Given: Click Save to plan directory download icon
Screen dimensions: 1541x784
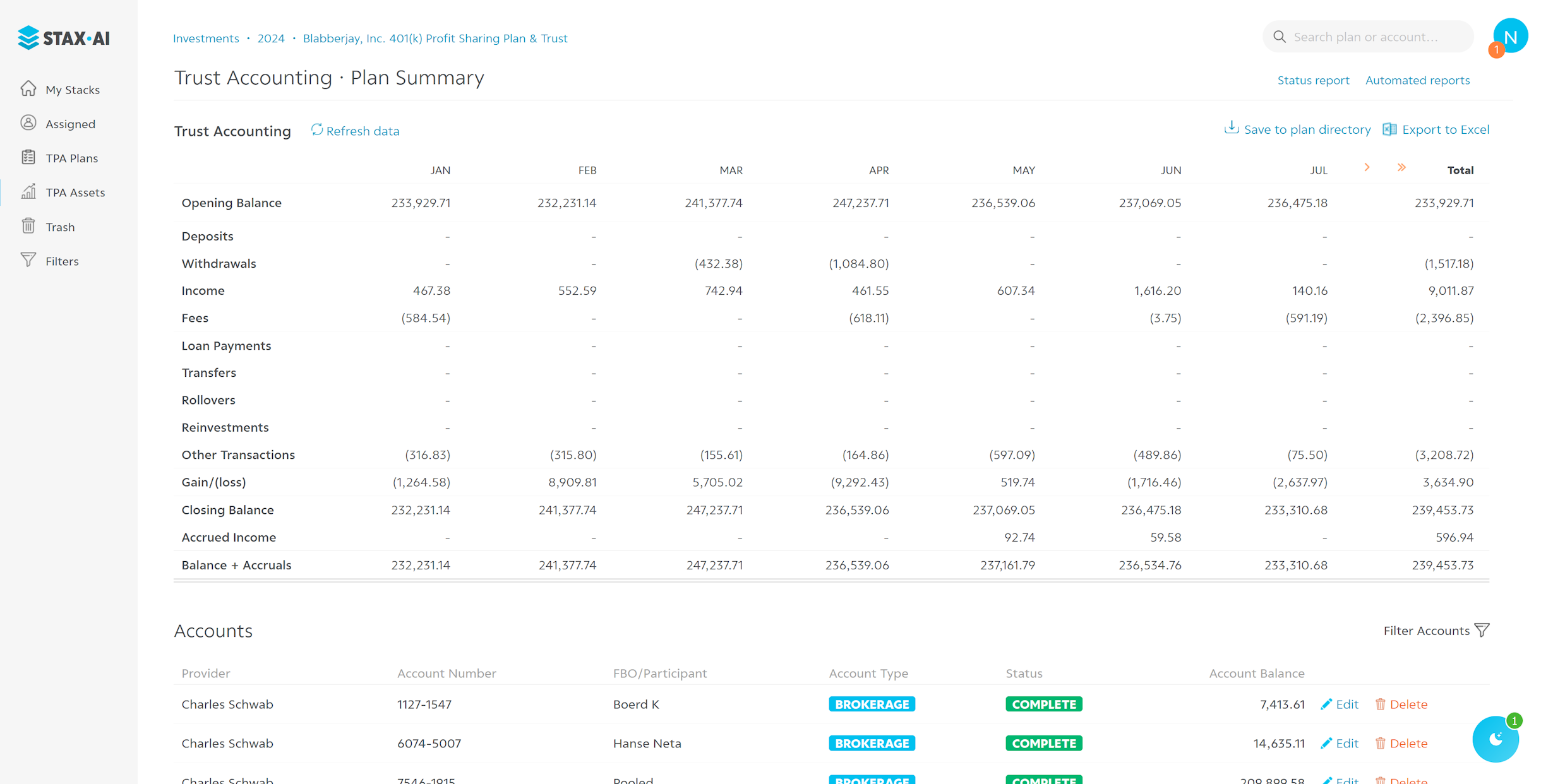Looking at the screenshot, I should pyautogui.click(x=1231, y=128).
